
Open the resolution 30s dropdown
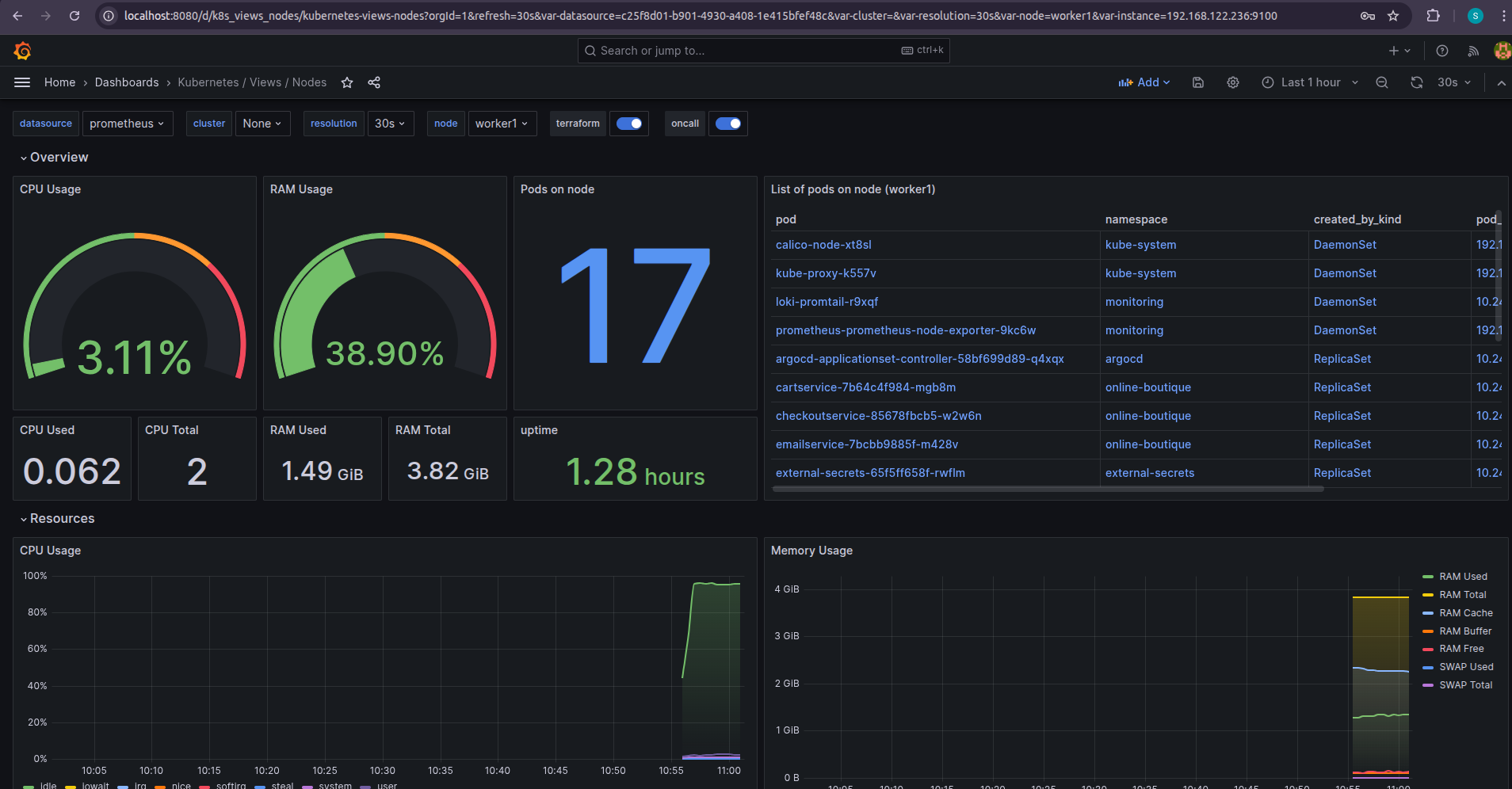pos(390,124)
